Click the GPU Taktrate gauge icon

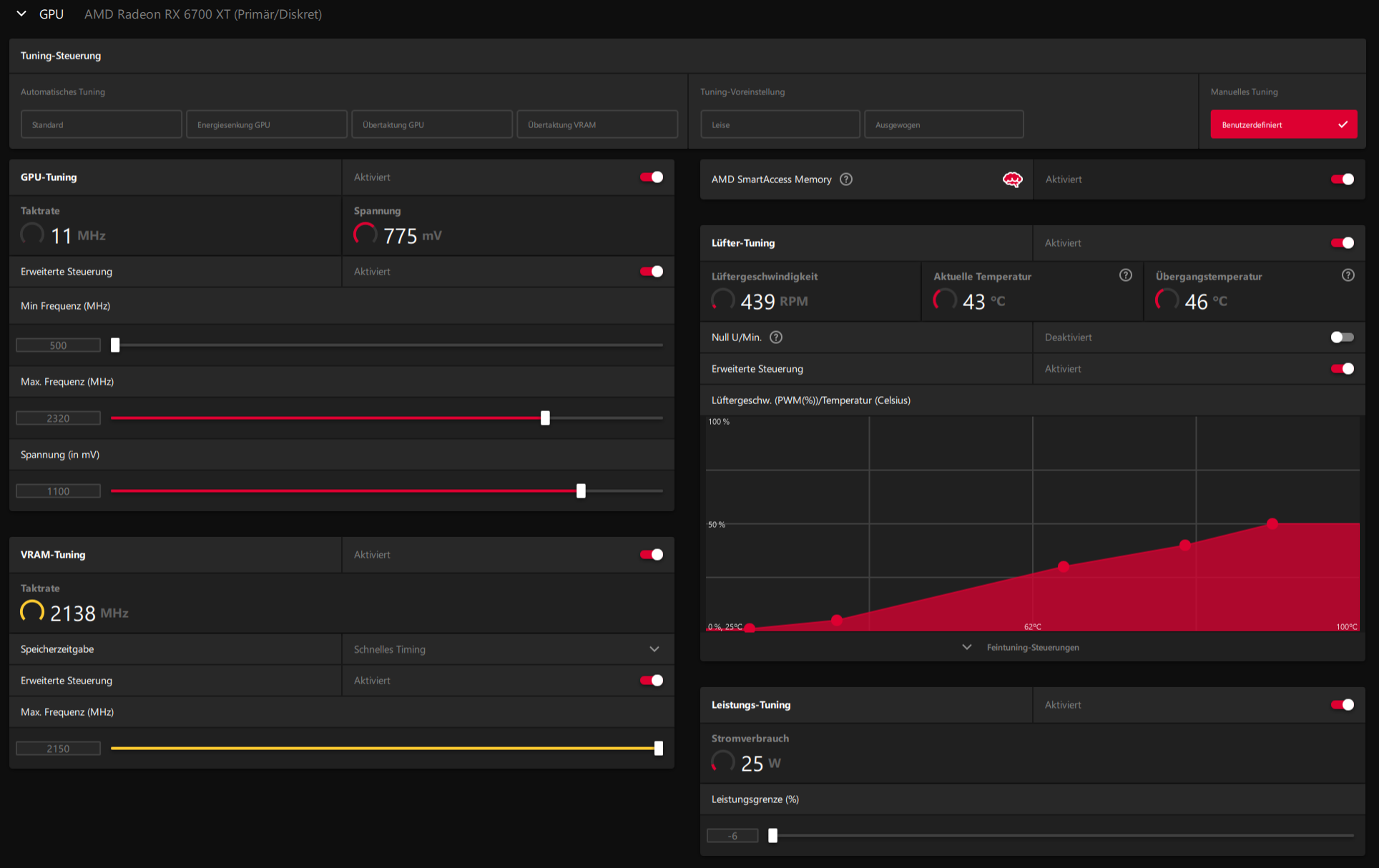coord(32,234)
